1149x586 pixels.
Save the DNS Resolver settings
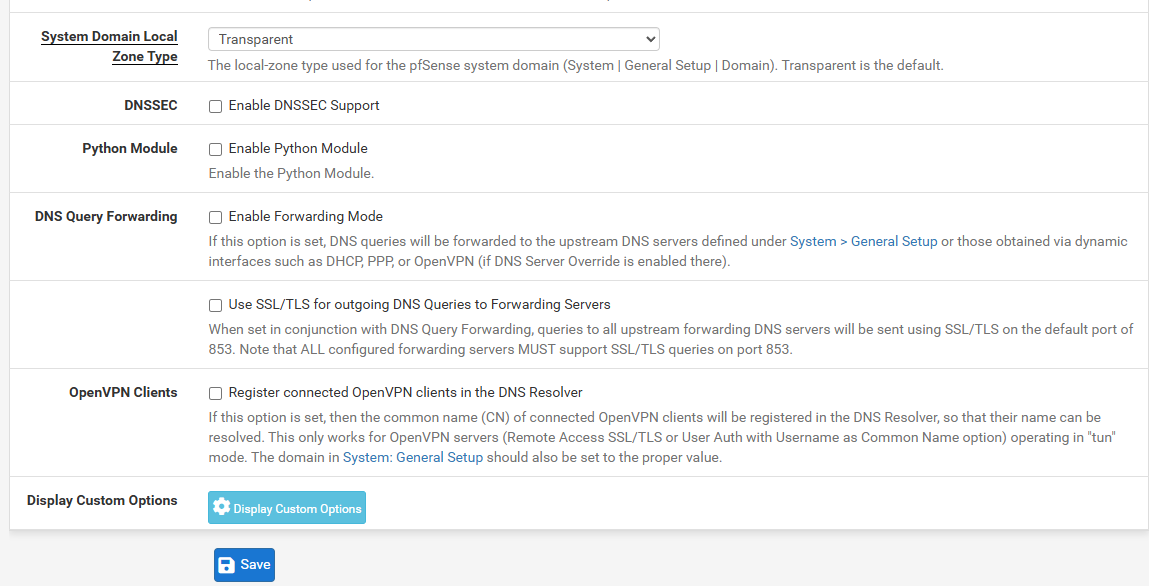(x=244, y=565)
